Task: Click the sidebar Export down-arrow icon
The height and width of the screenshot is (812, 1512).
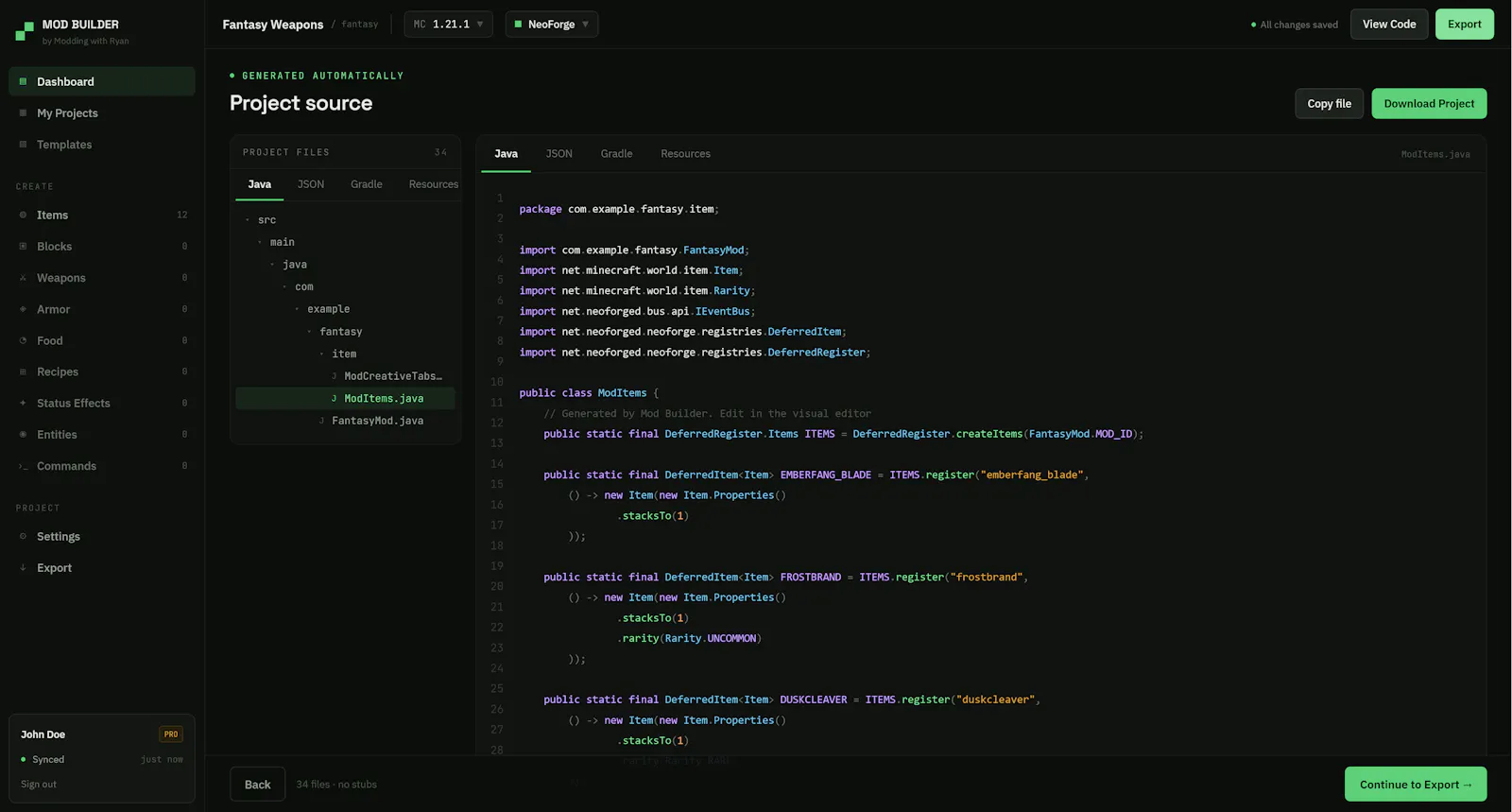Action: [23, 567]
